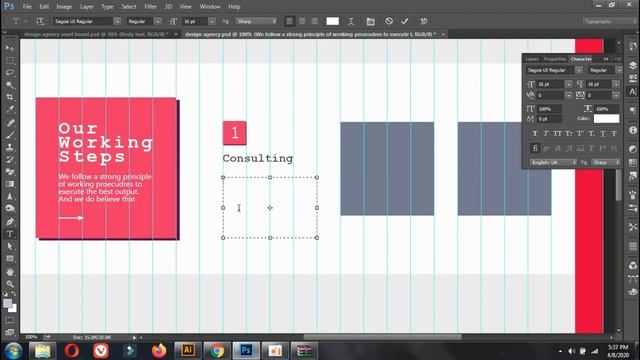Toggle Small Caps in Character panel
The image size is (640, 360).
tap(569, 133)
